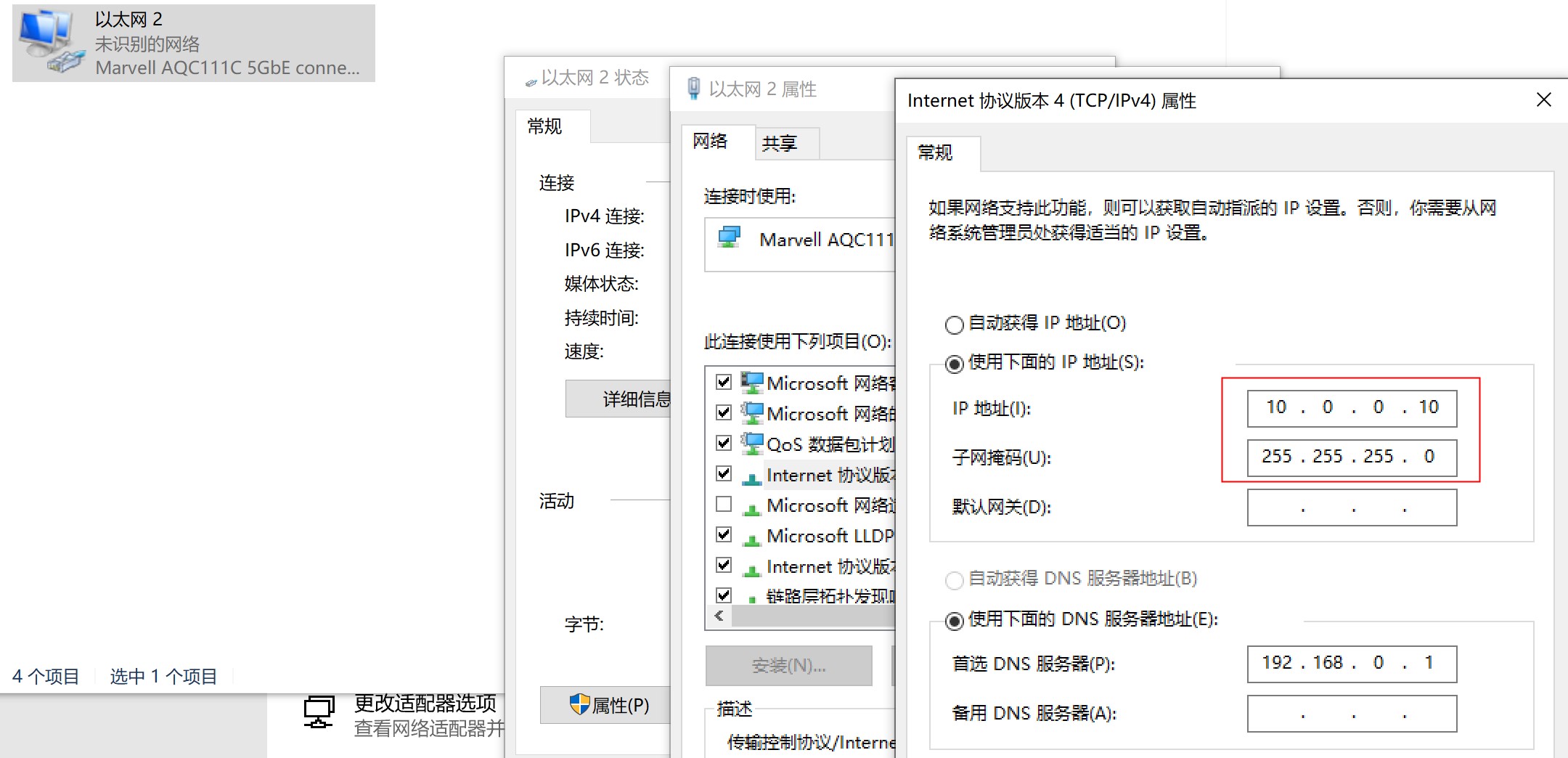Click the Marvell AQC111 adapter icon
Image resolution: width=1568 pixels, height=758 pixels.
(729, 237)
